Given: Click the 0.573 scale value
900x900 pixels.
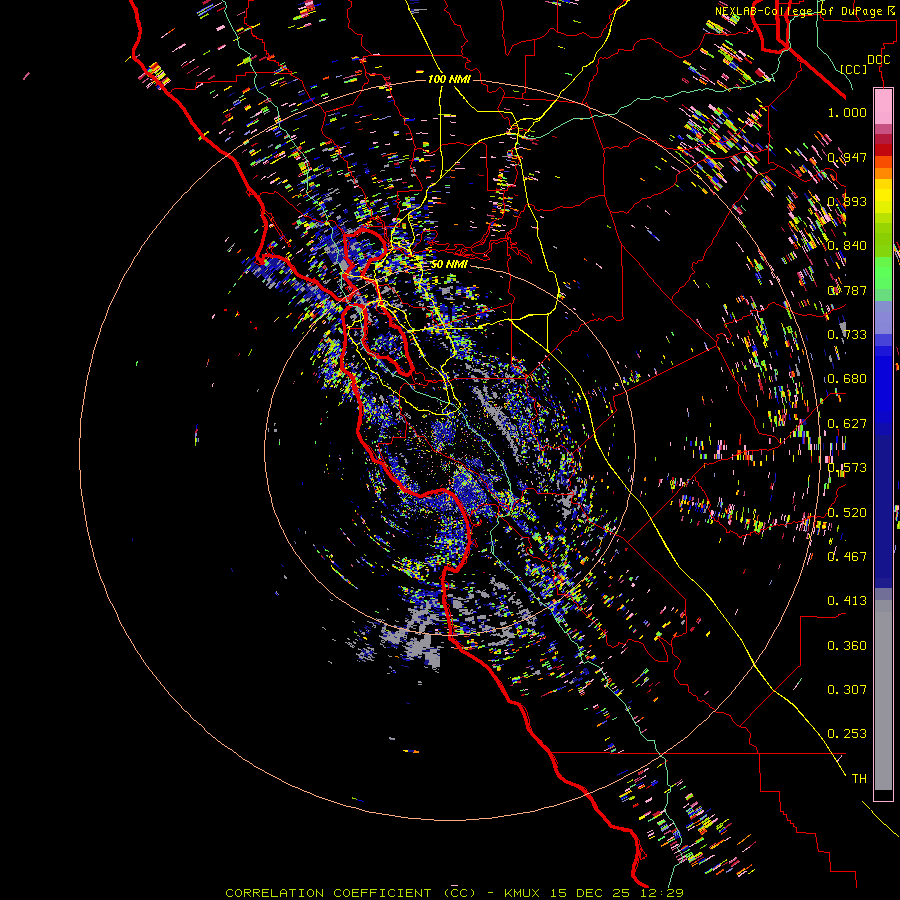Looking at the screenshot, I should [847, 467].
